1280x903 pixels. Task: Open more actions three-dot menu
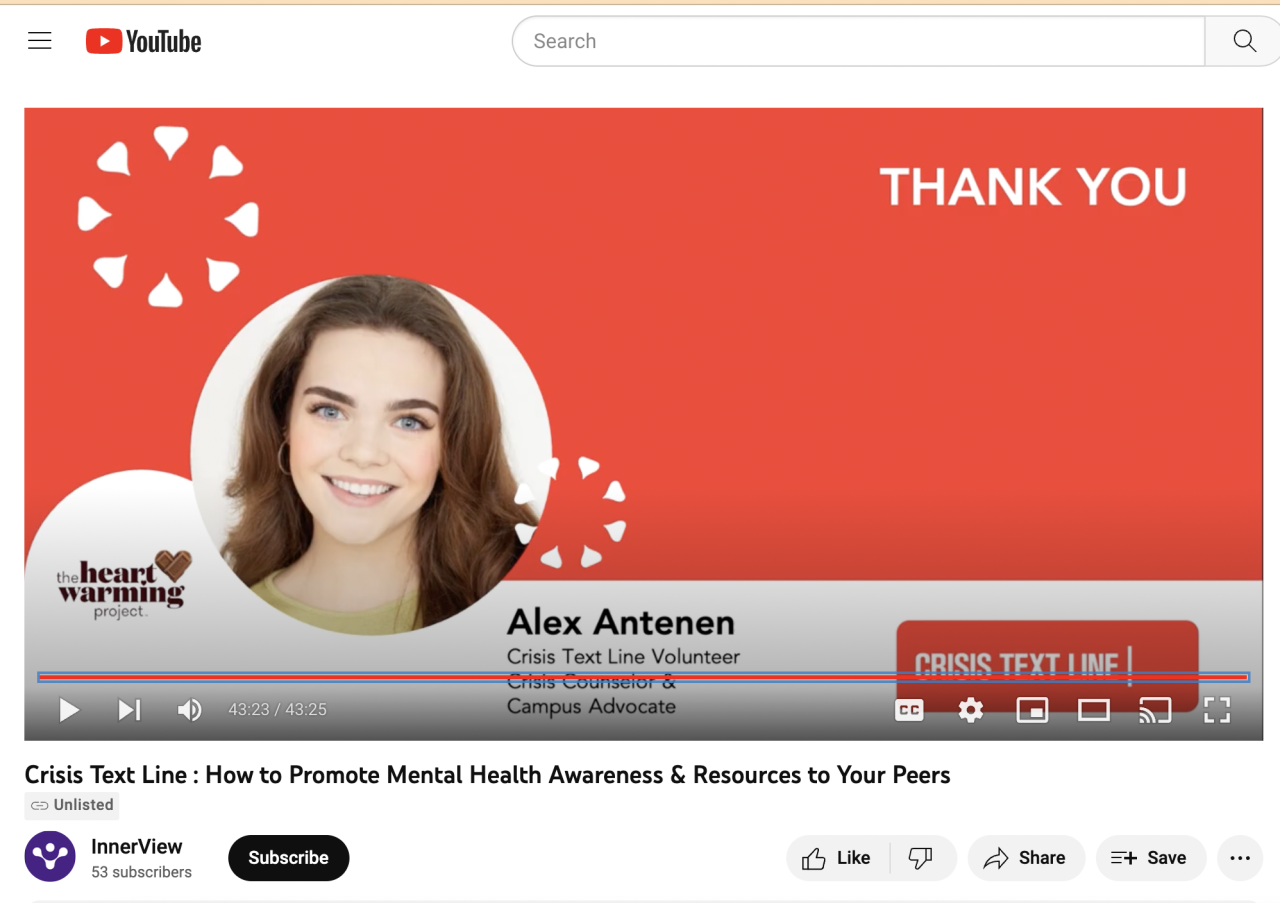(1240, 858)
